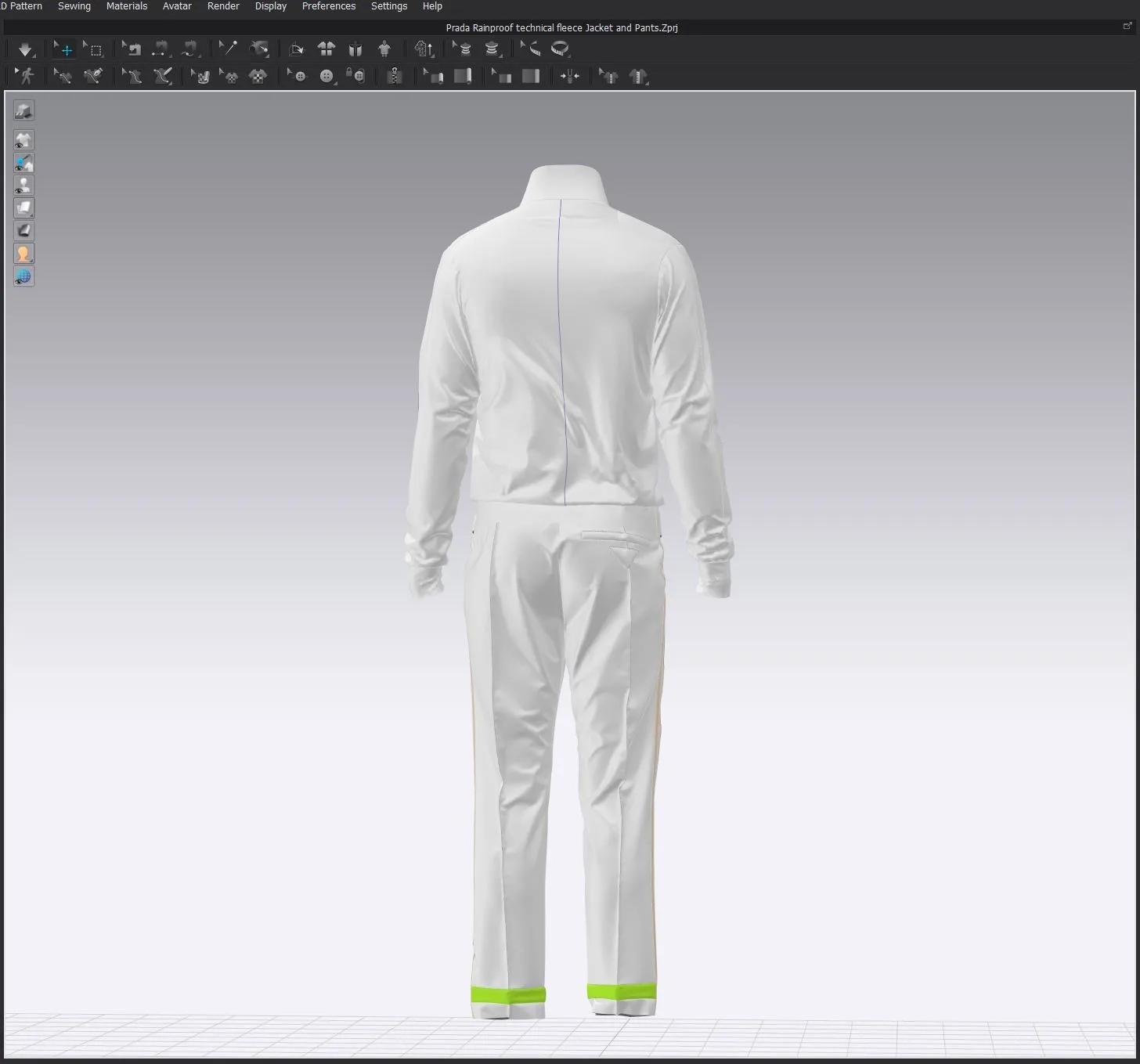Click the Fasten Button lock icon

pyautogui.click(x=355, y=76)
